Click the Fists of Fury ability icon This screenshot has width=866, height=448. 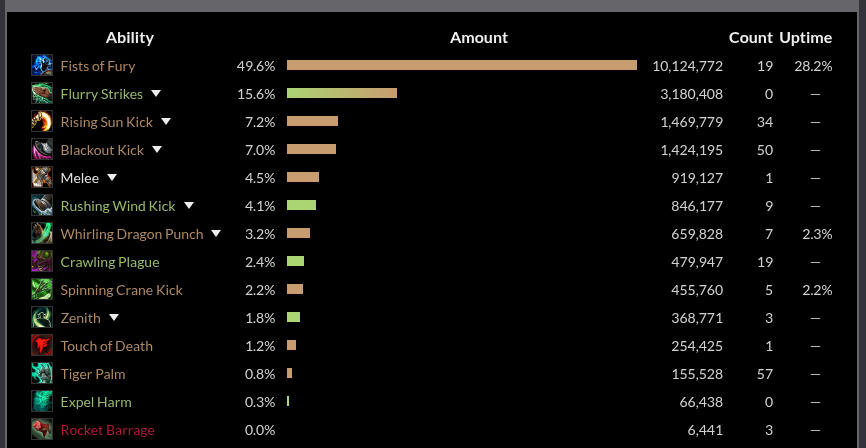click(x=42, y=66)
